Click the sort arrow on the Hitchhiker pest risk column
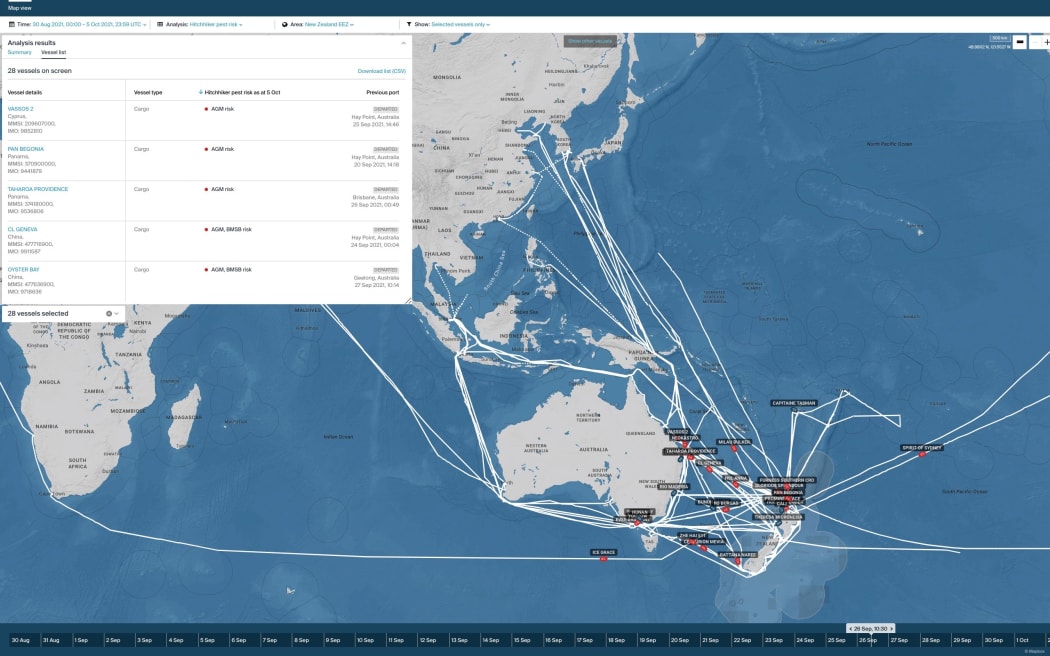1050x656 pixels. (x=201, y=92)
